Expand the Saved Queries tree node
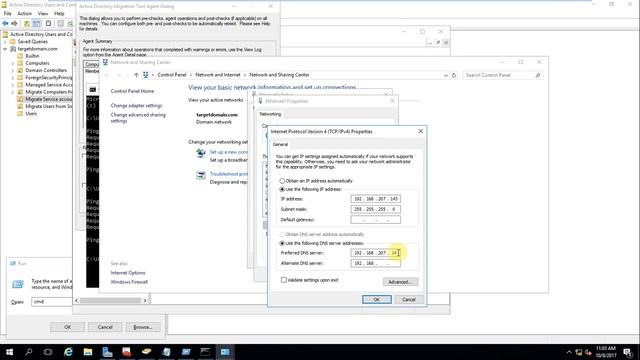Image resolution: width=640 pixels, height=360 pixels. [5, 42]
